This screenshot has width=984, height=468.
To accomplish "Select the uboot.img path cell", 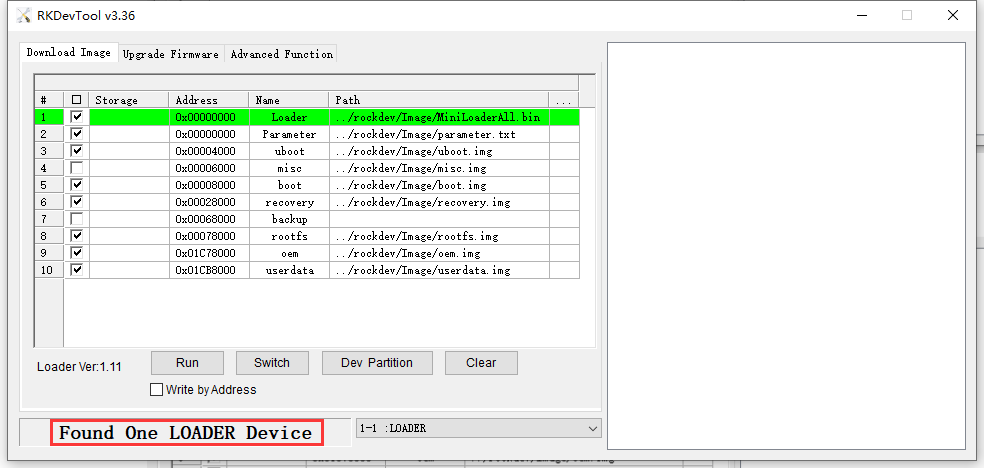I will [439, 151].
